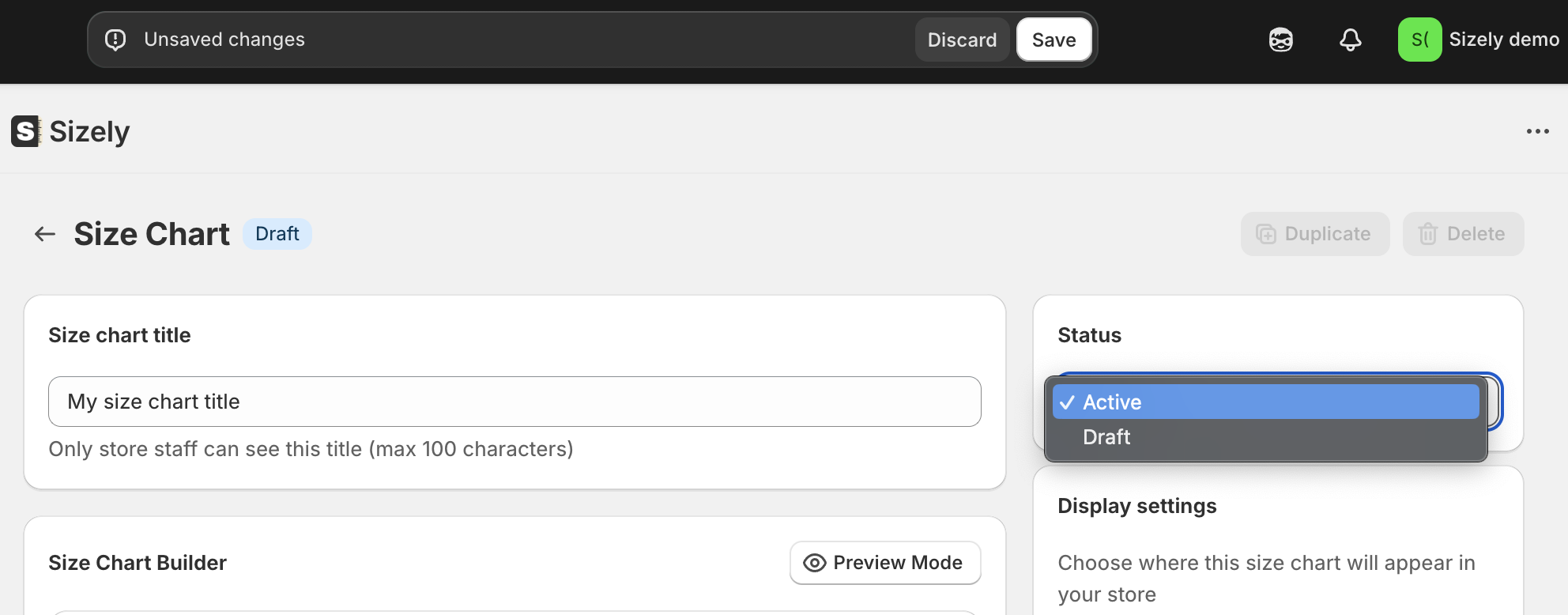This screenshot has height=615, width=1568.
Task: Click the Sizely app name heading
Action: coord(89,131)
